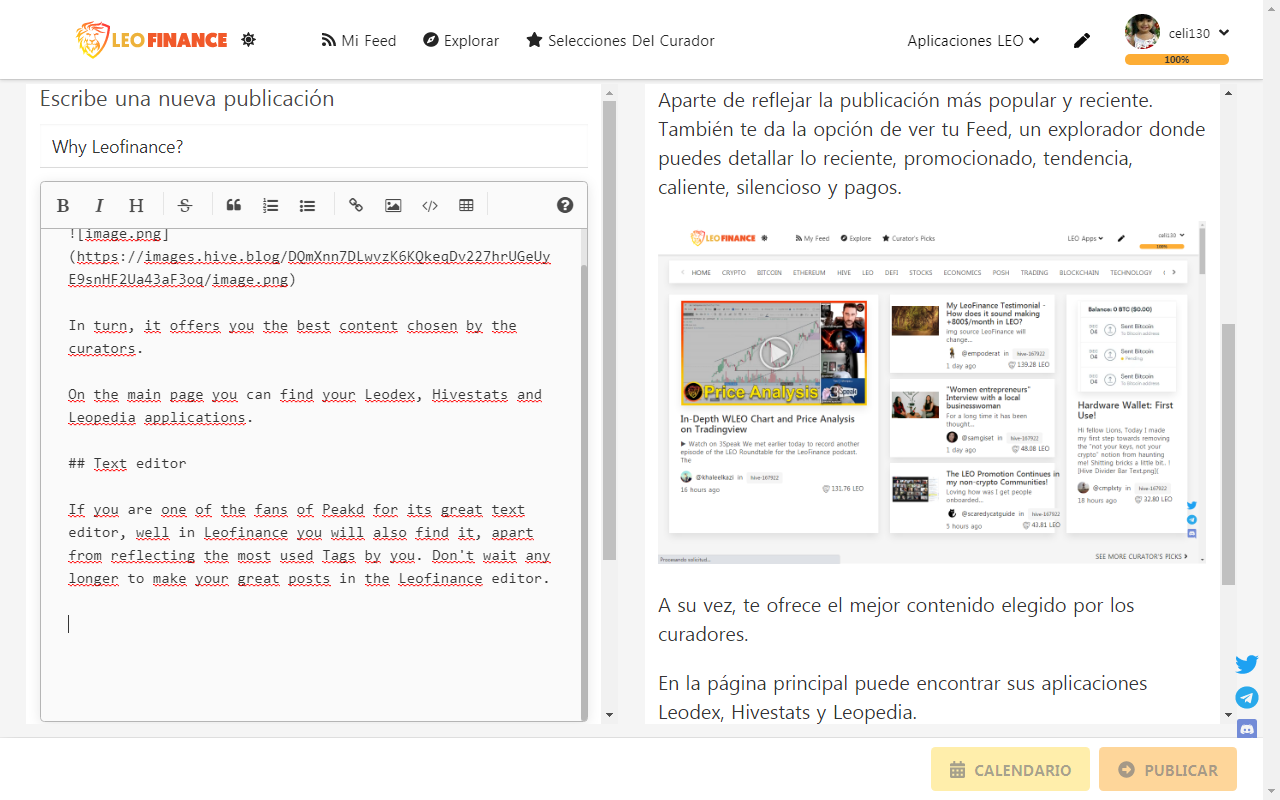1280x800 pixels.
Task: Insert a blockquote
Action: coord(234,205)
